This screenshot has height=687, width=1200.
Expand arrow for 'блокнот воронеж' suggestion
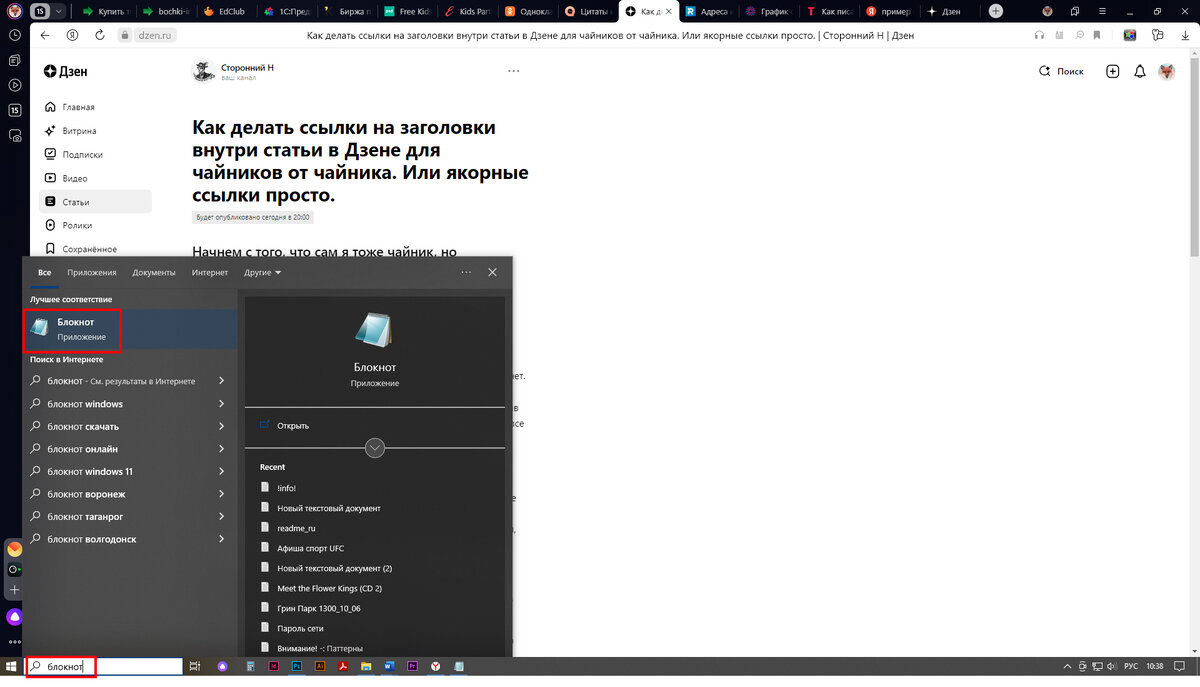tap(221, 494)
